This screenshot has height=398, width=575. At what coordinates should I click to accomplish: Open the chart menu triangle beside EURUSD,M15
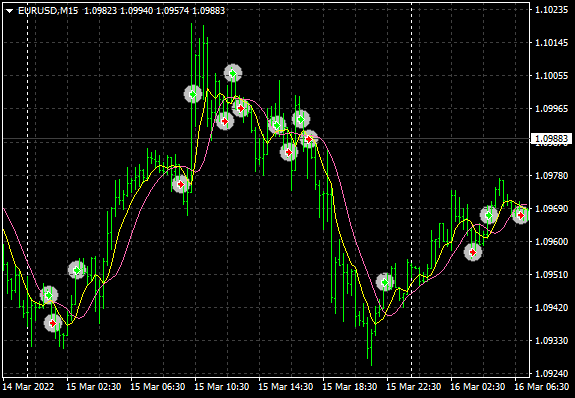10,11
